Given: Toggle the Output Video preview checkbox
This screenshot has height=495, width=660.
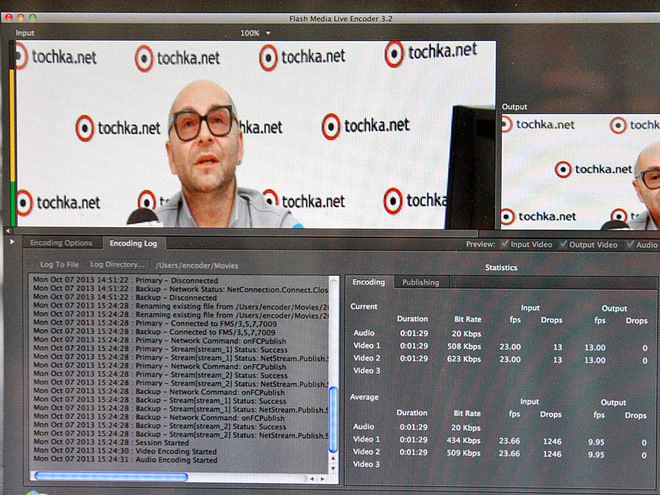Looking at the screenshot, I should point(562,244).
